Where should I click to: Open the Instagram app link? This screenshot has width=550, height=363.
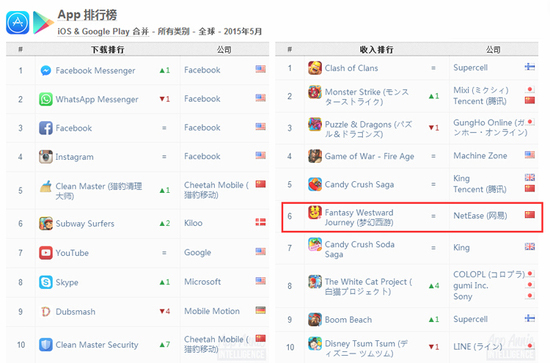74,157
